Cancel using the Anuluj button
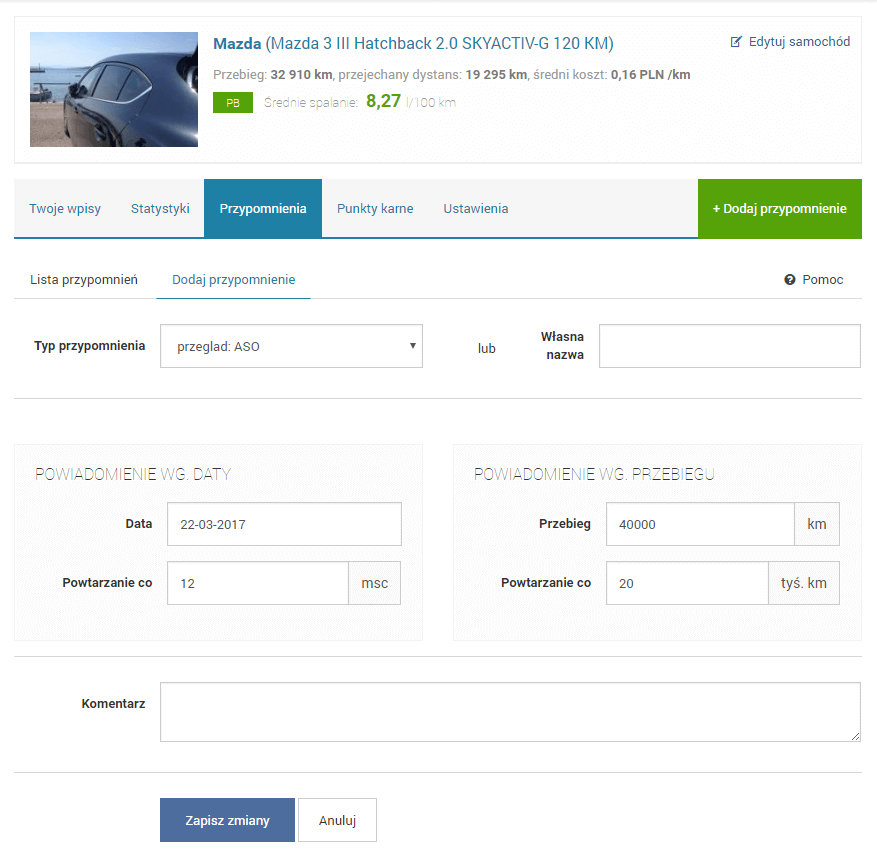The image size is (877, 854). (337, 820)
